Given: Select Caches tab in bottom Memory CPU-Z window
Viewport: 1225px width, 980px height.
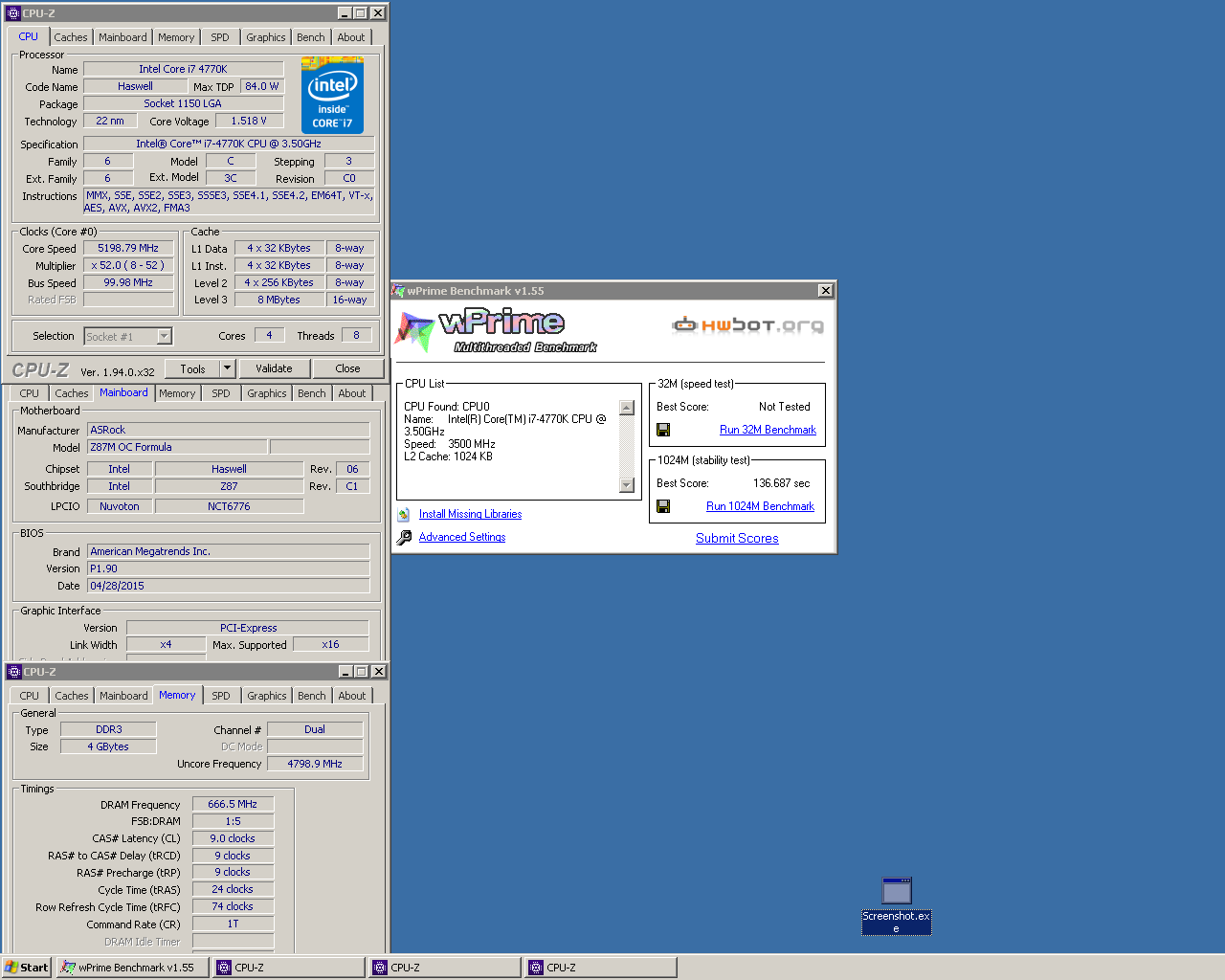Looking at the screenshot, I should tap(72, 696).
